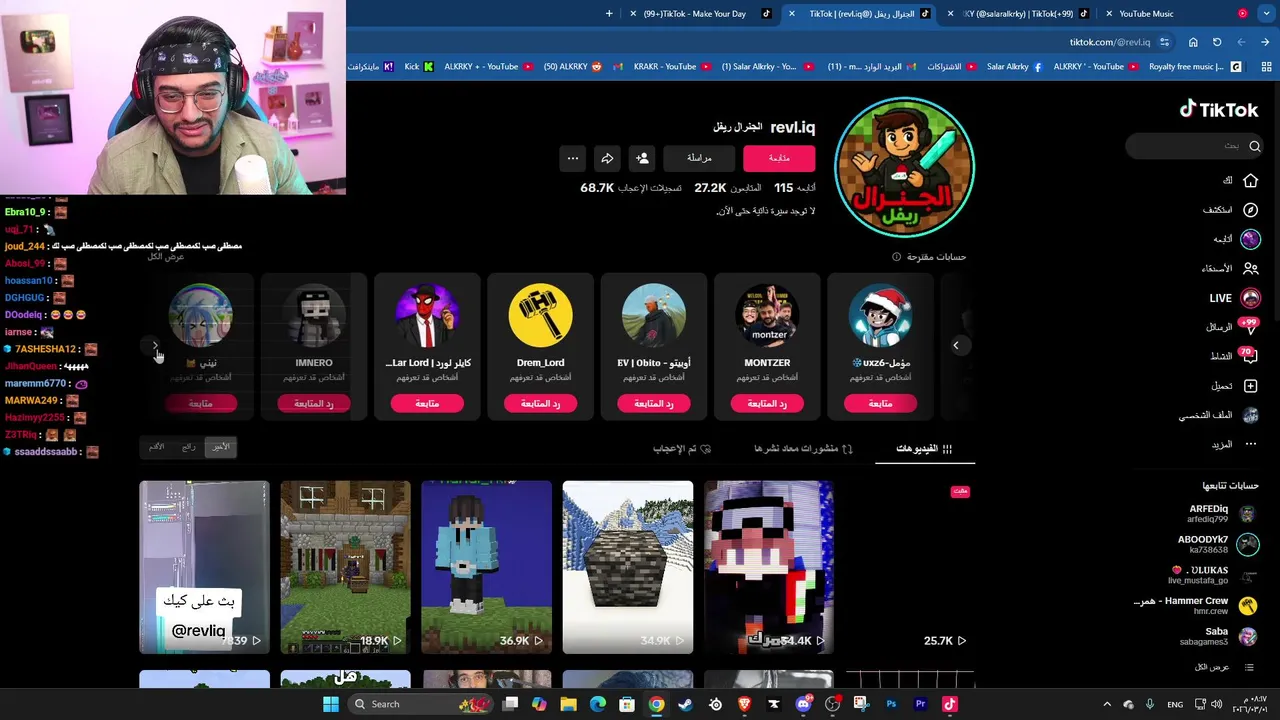1280x720 pixels.
Task: Follow back MONTZER suggested account
Action: point(767,403)
